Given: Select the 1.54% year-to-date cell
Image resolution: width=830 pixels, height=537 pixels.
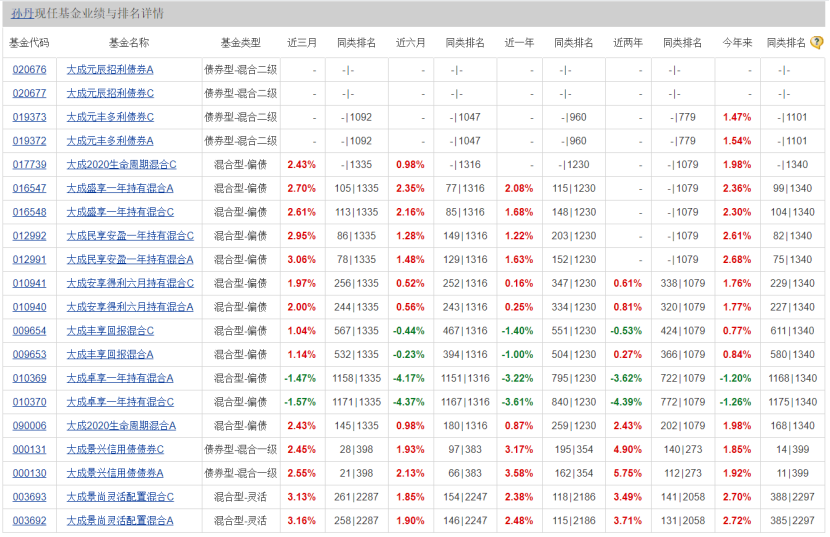Looking at the screenshot, I should click(737, 141).
